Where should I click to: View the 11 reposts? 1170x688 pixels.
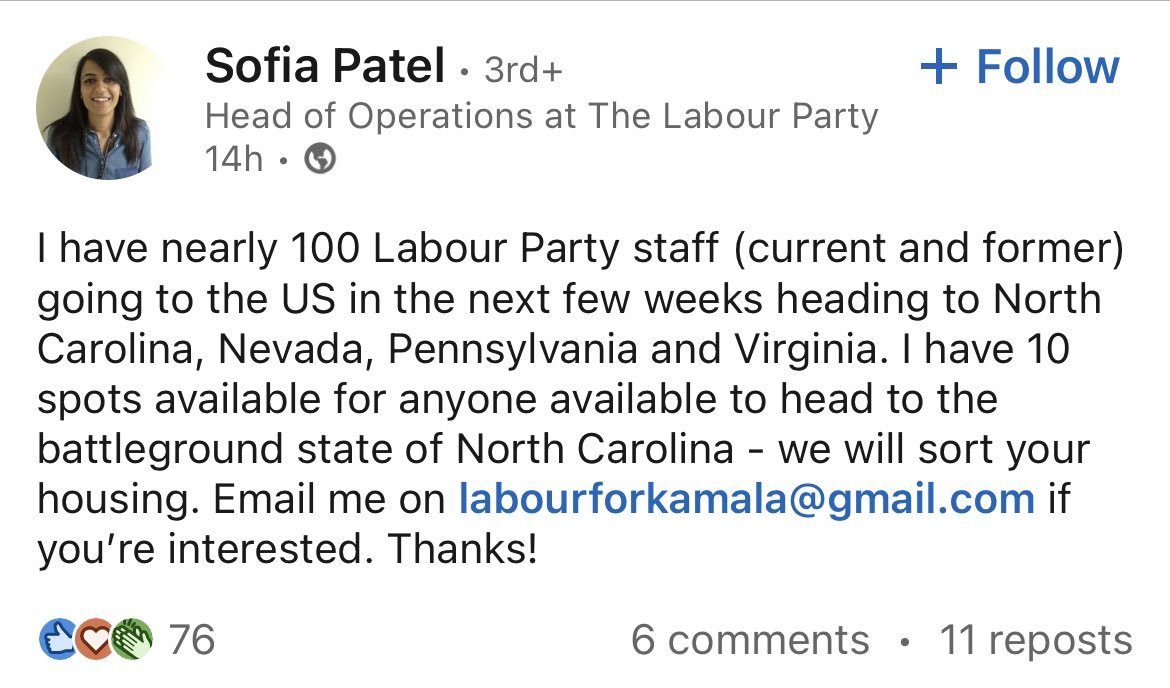pyautogui.click(x=1035, y=640)
